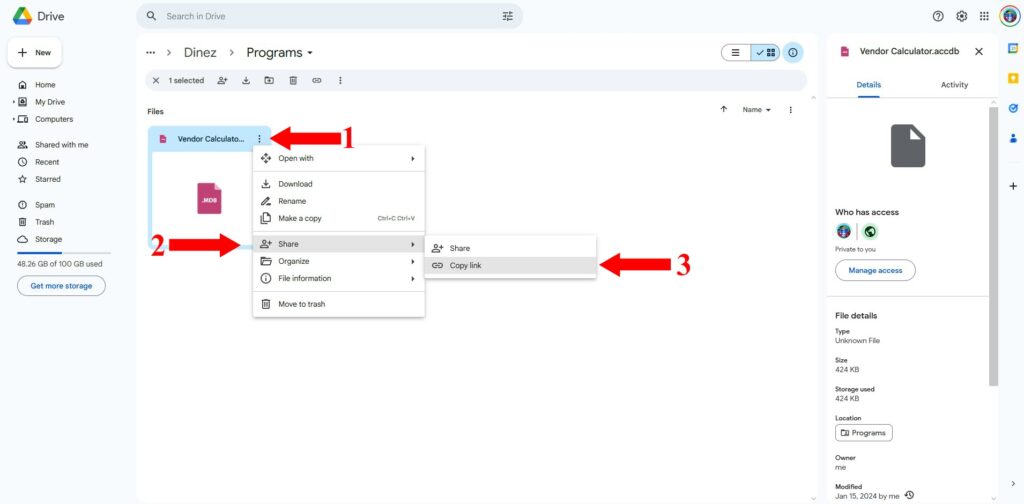
Task: Click the share person-add toolbar icon
Action: click(223, 80)
